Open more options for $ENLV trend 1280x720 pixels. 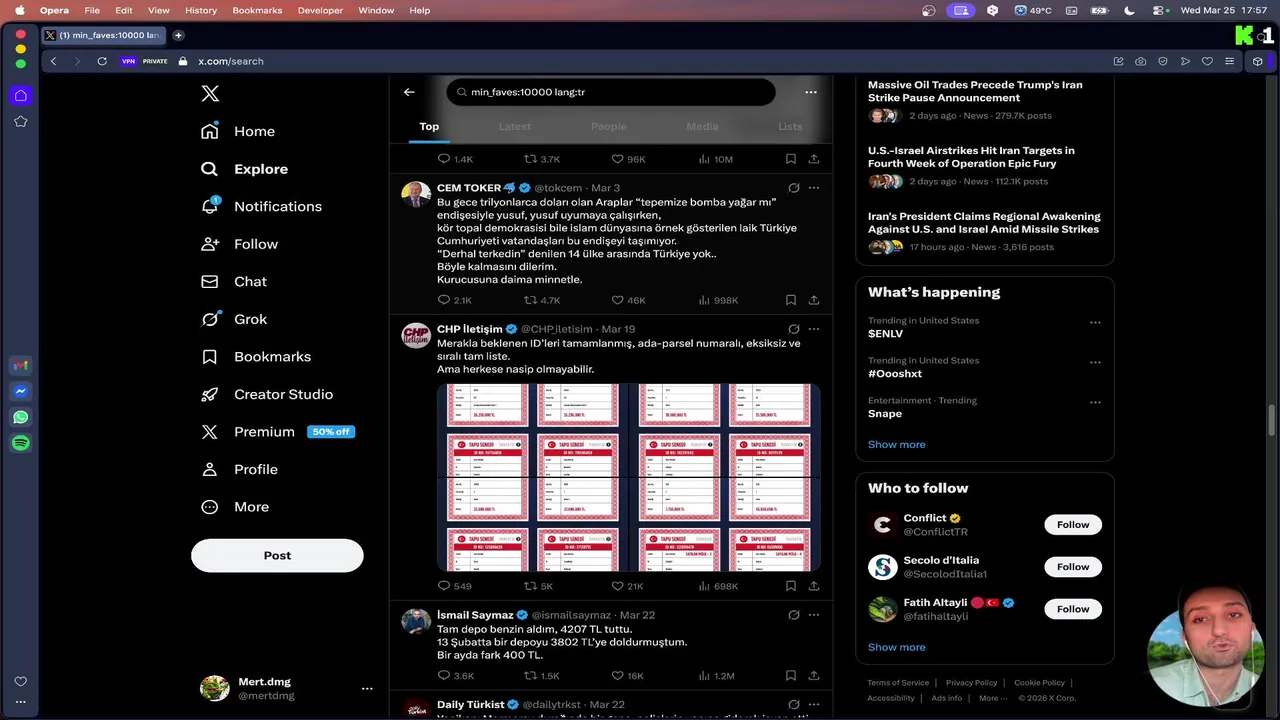point(1095,323)
